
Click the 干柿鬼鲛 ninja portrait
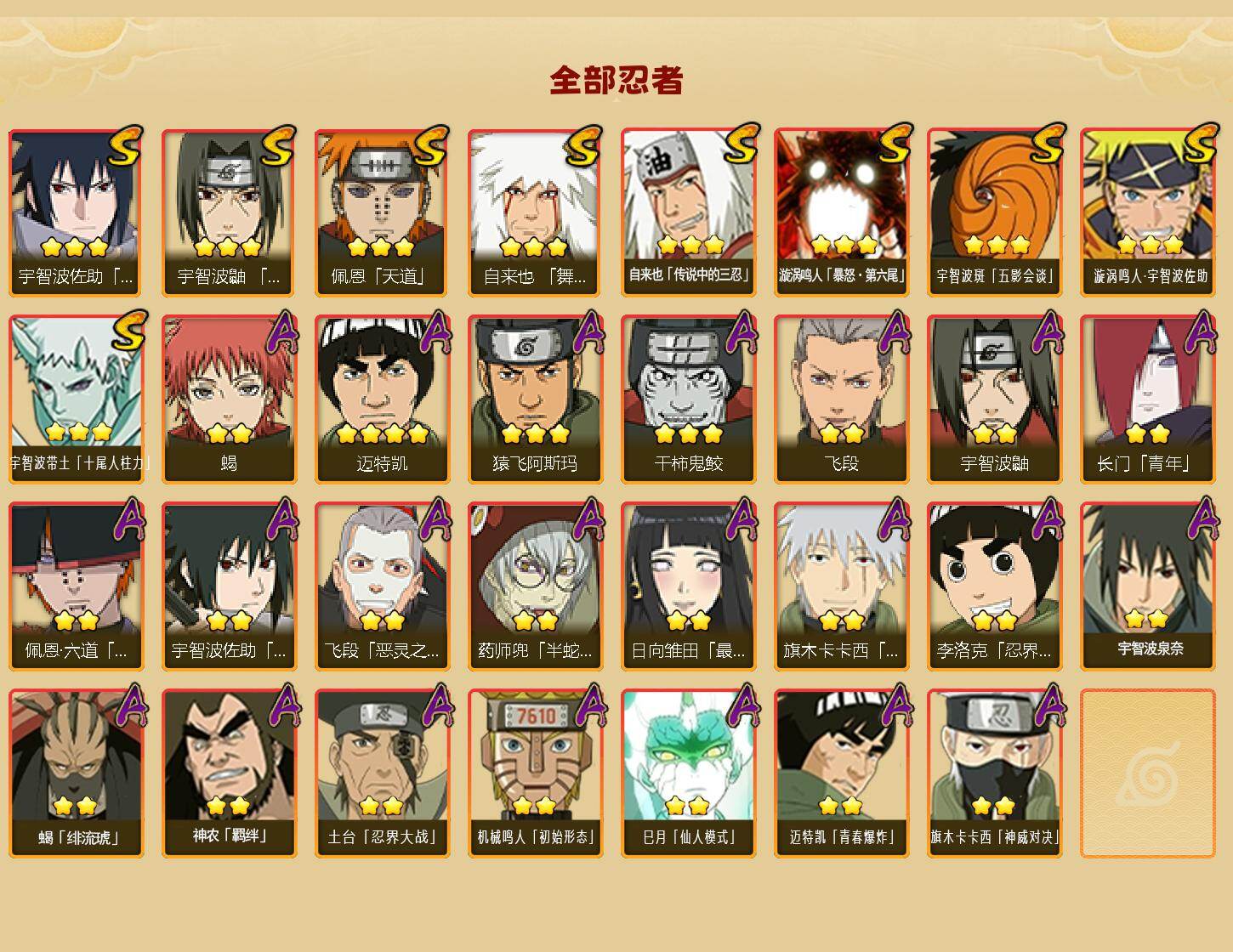click(x=688, y=399)
